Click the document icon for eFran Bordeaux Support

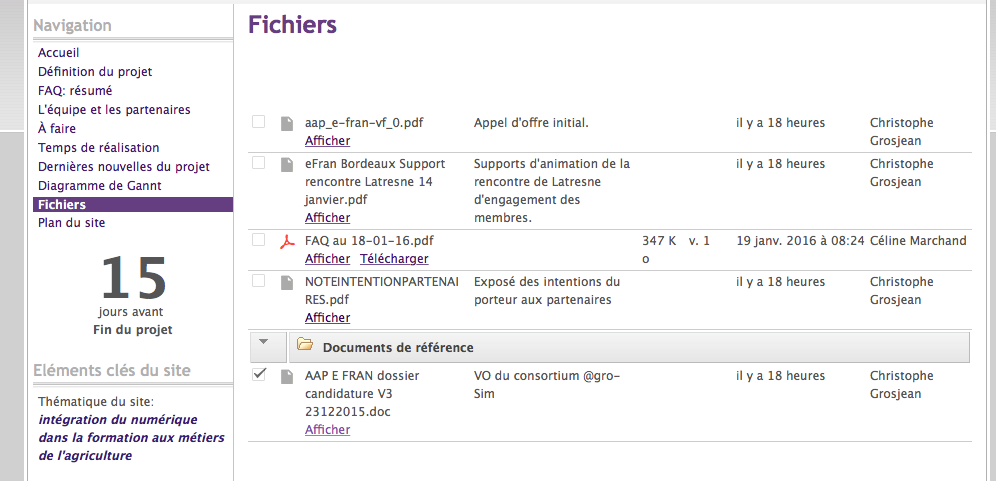point(287,164)
